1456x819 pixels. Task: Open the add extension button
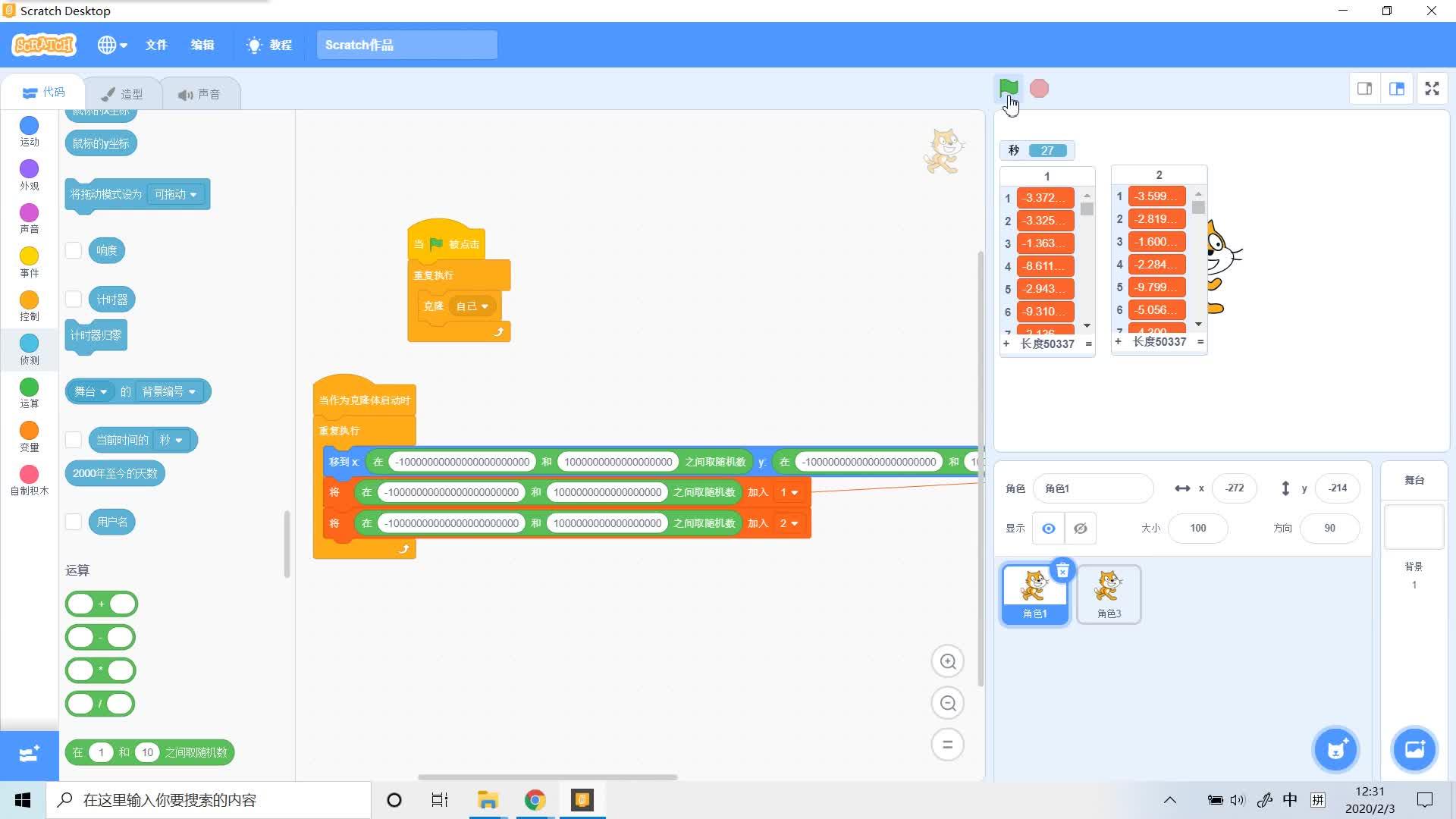coord(29,754)
